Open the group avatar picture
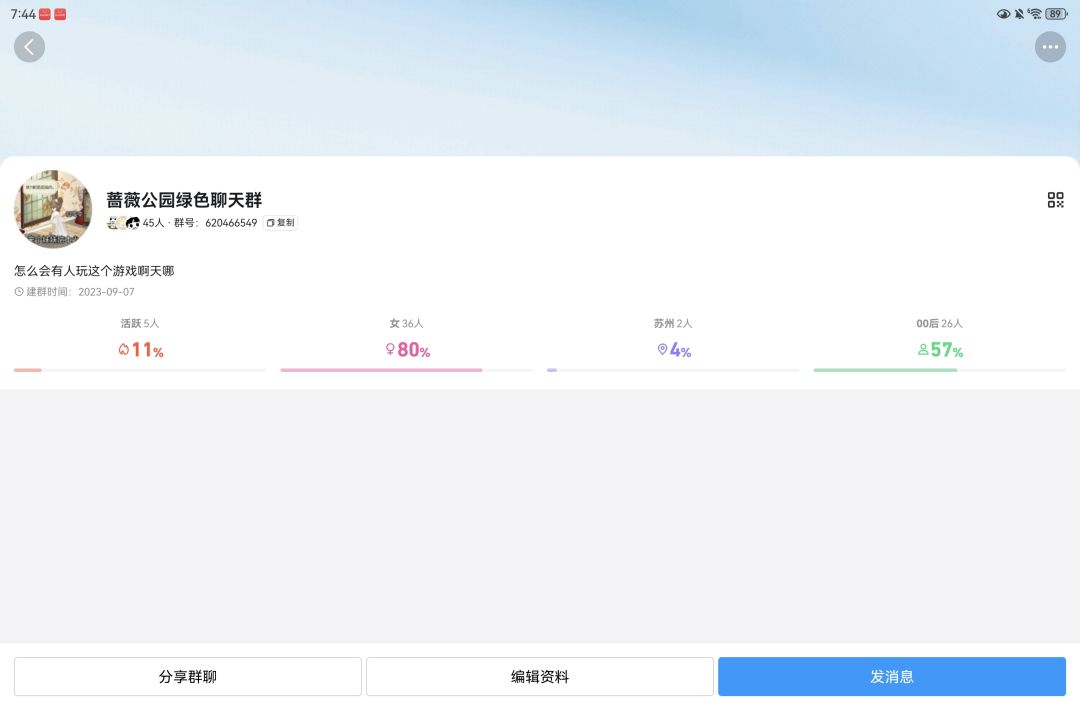The width and height of the screenshot is (1080, 710). pyautogui.click(x=53, y=209)
